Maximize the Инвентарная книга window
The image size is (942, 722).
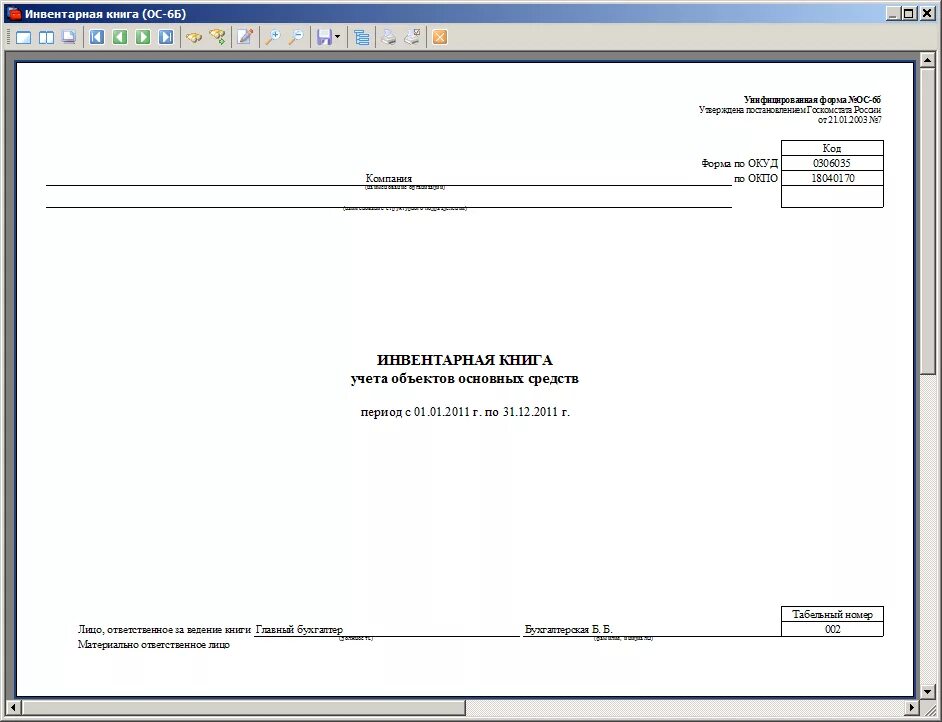coord(909,13)
